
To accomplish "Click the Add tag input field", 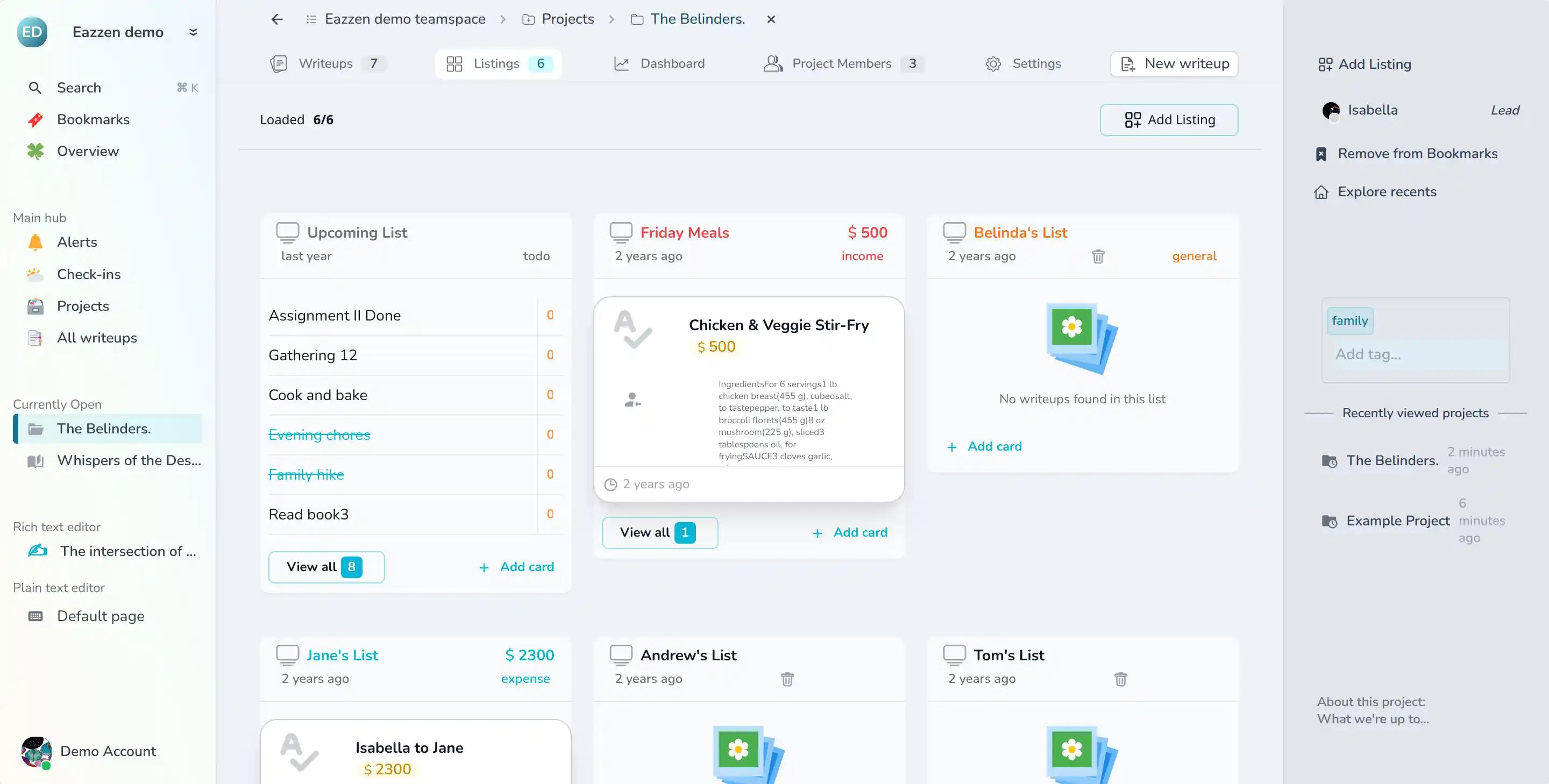I will (x=1415, y=355).
